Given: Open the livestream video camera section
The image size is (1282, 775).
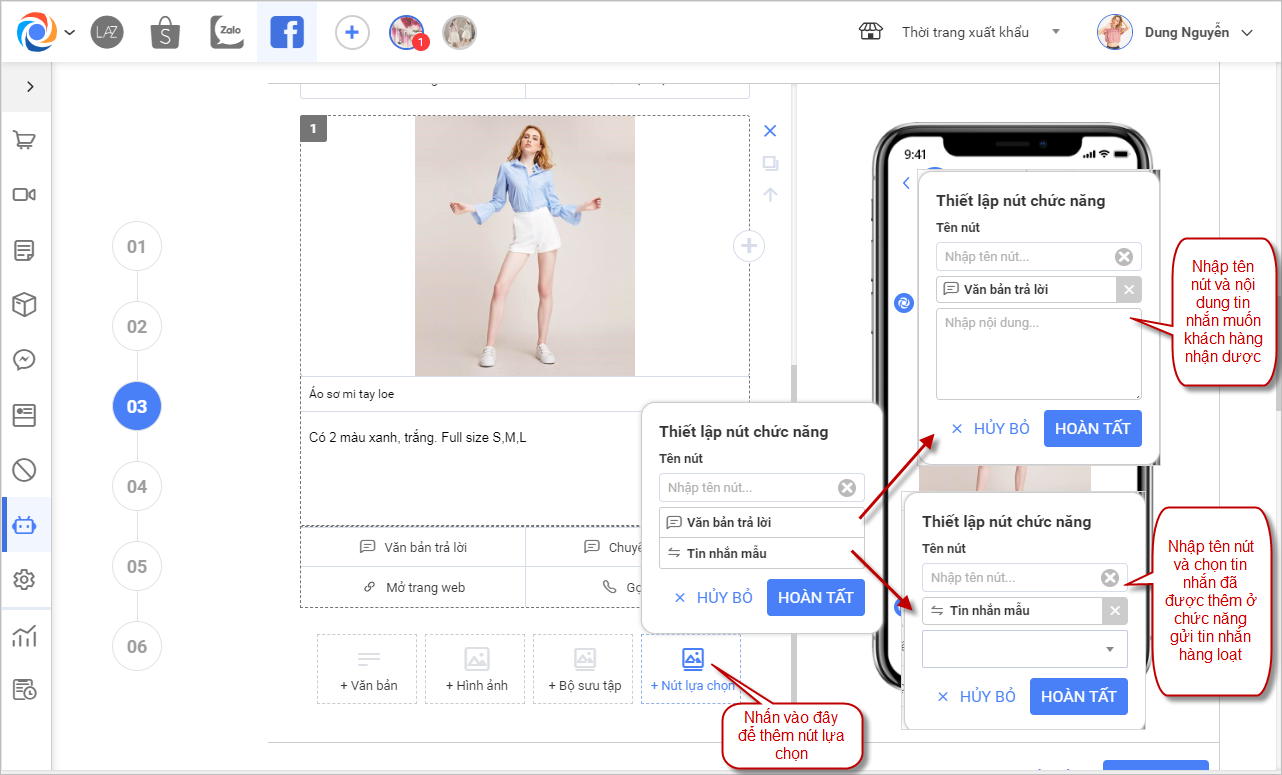Looking at the screenshot, I should coord(25,194).
